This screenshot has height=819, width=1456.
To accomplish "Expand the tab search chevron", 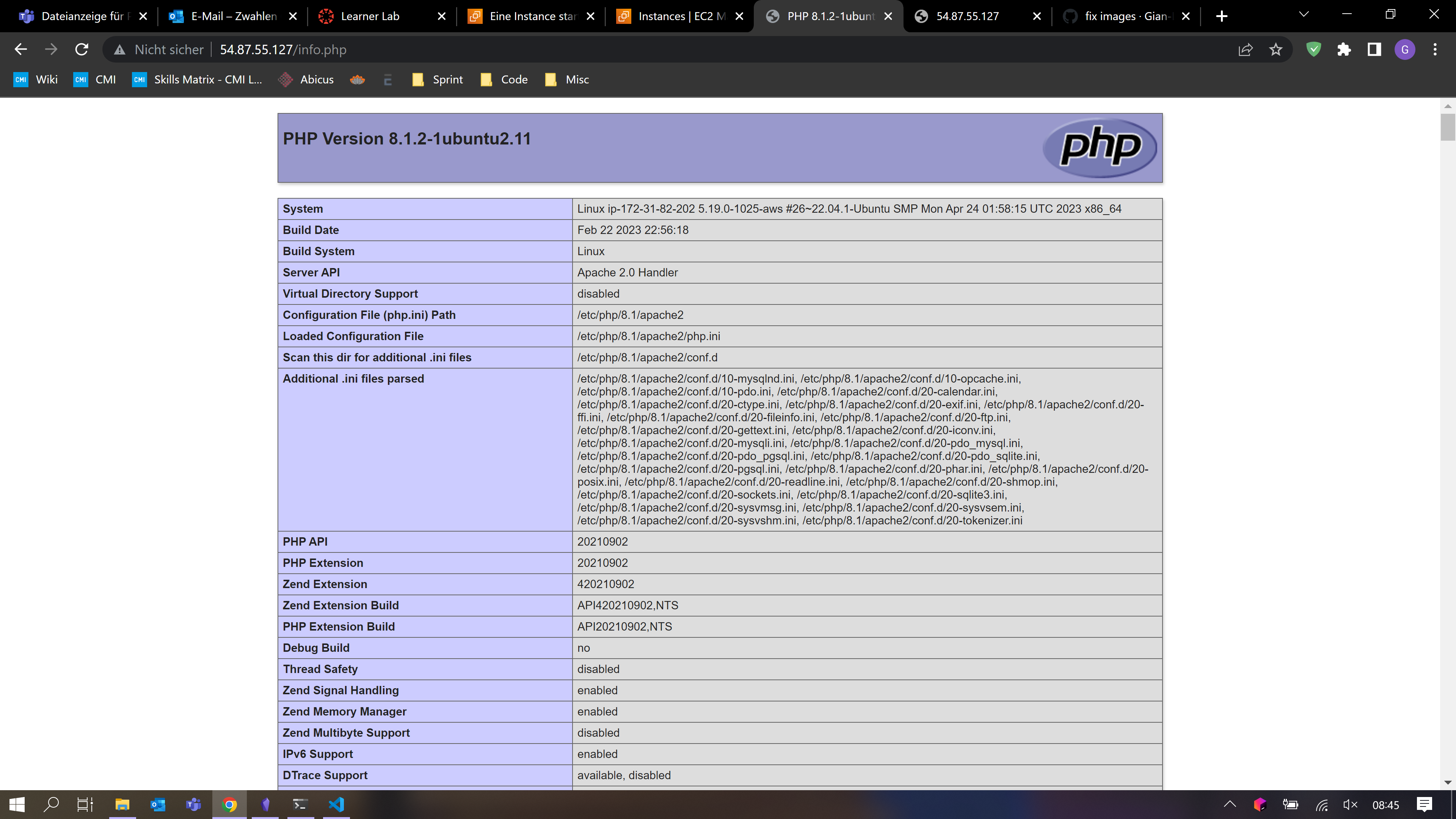I will coord(1304,15).
